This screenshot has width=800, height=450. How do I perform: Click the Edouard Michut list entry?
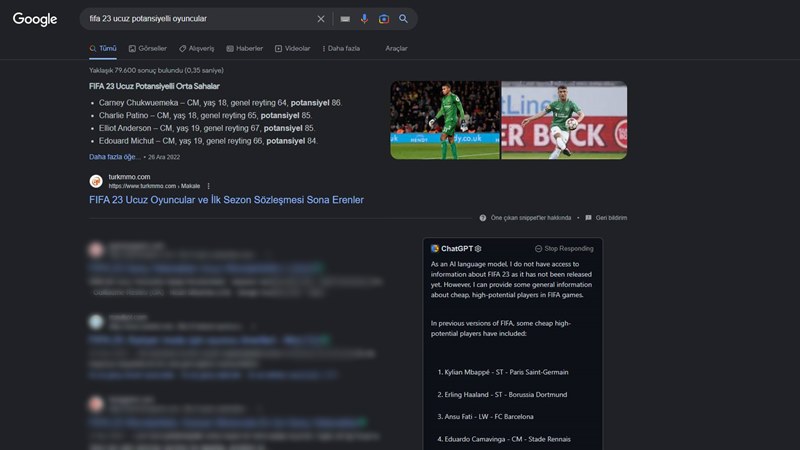point(208,141)
